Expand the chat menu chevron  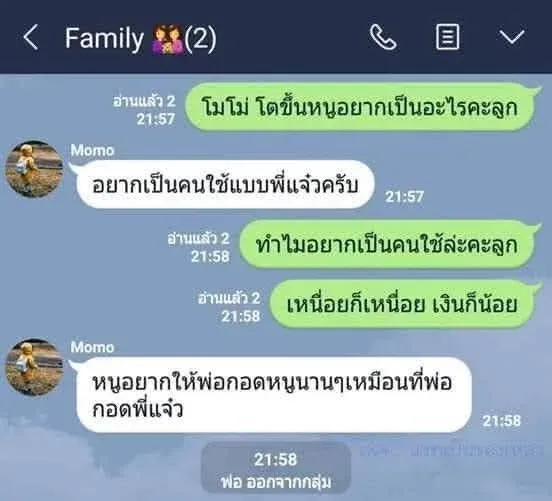click(512, 37)
